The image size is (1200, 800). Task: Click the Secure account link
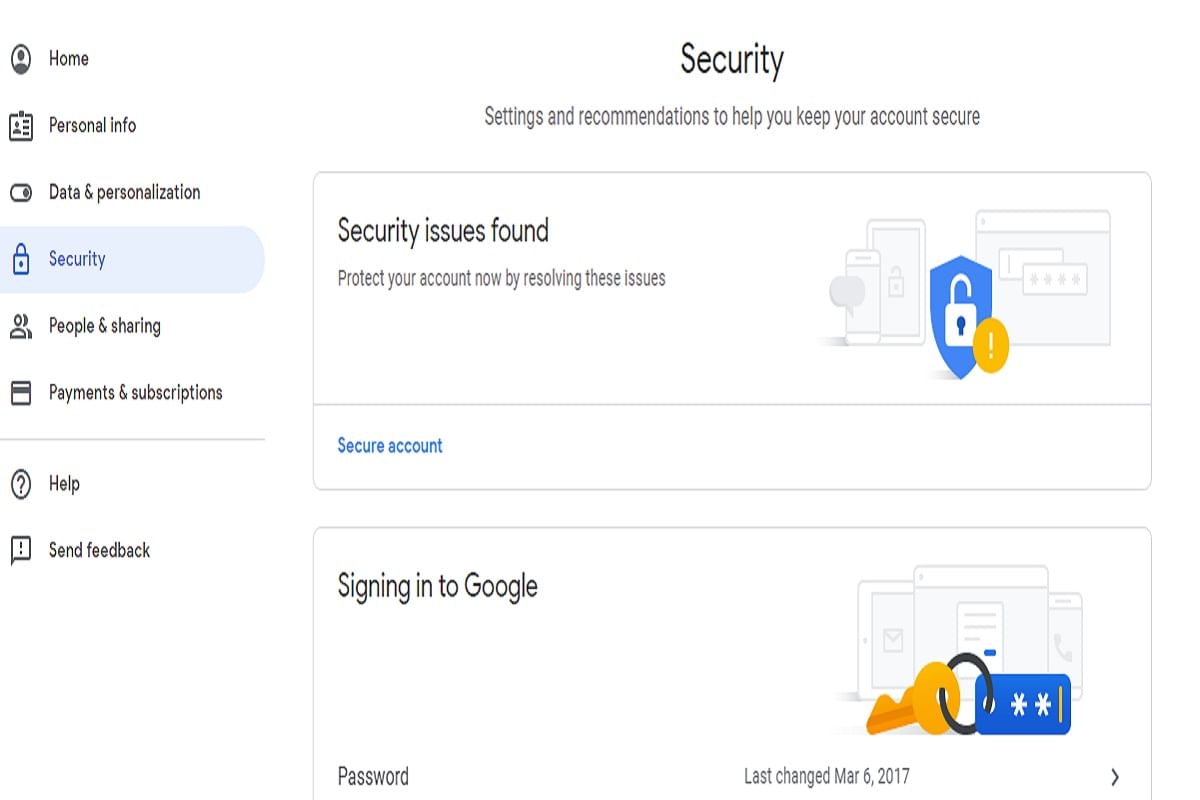coord(390,445)
